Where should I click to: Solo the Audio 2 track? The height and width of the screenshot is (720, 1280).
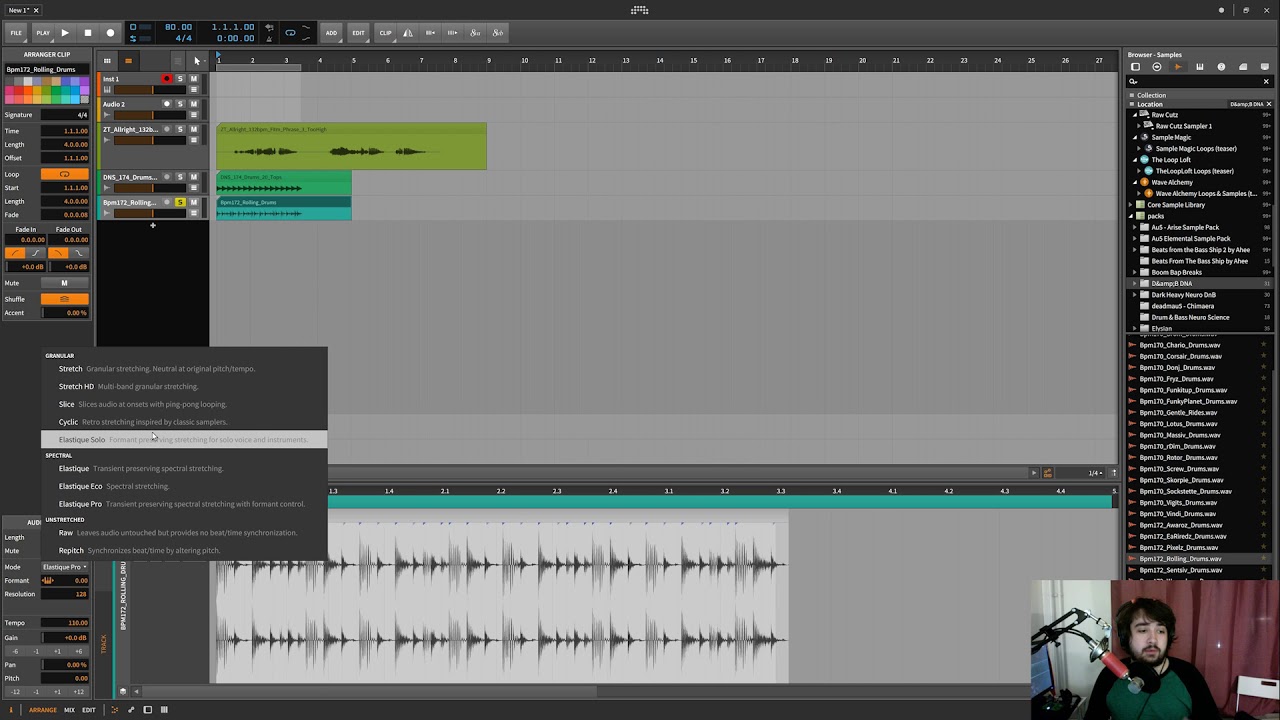180,104
